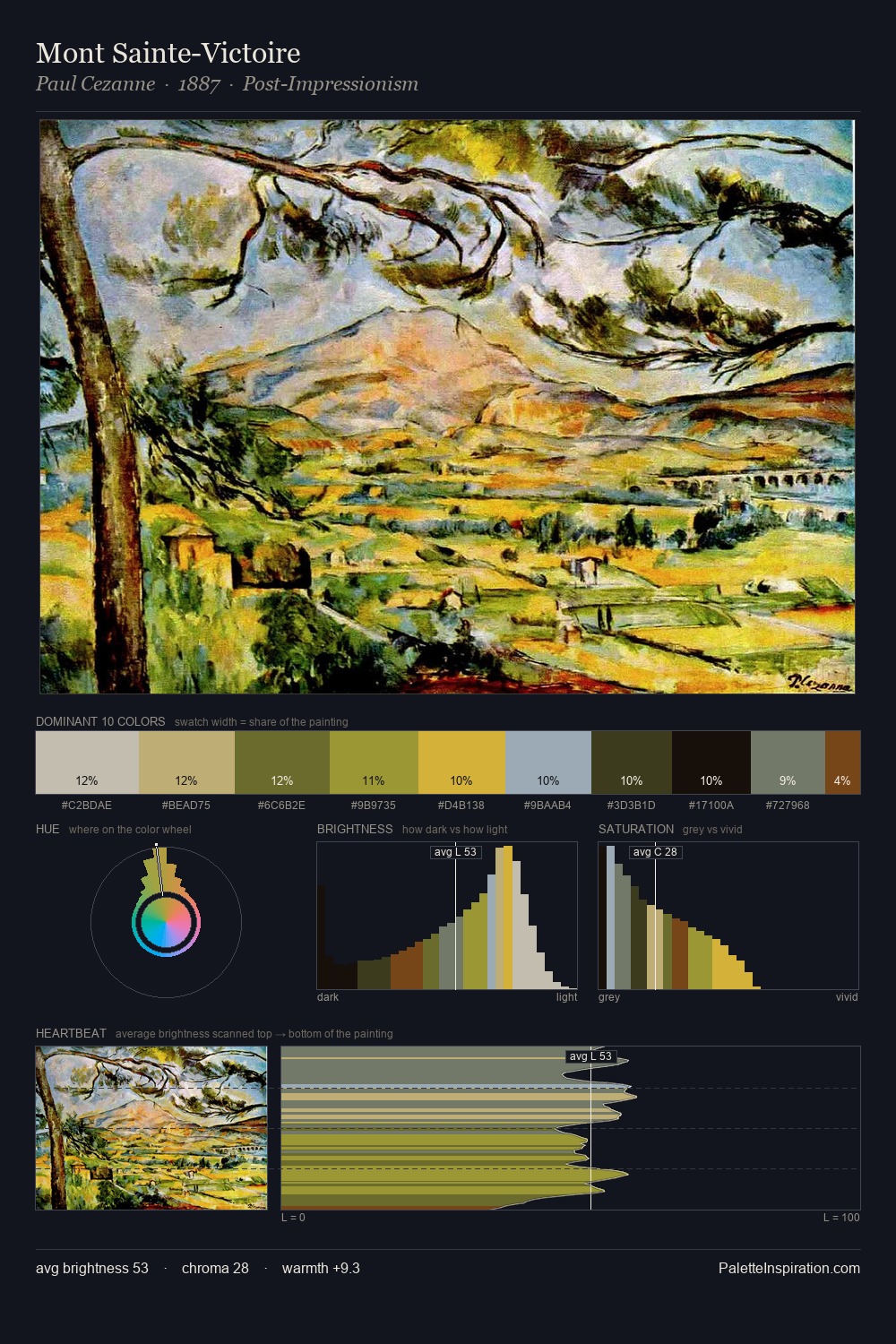Click 'where on the color wheel' caption

(x=130, y=830)
